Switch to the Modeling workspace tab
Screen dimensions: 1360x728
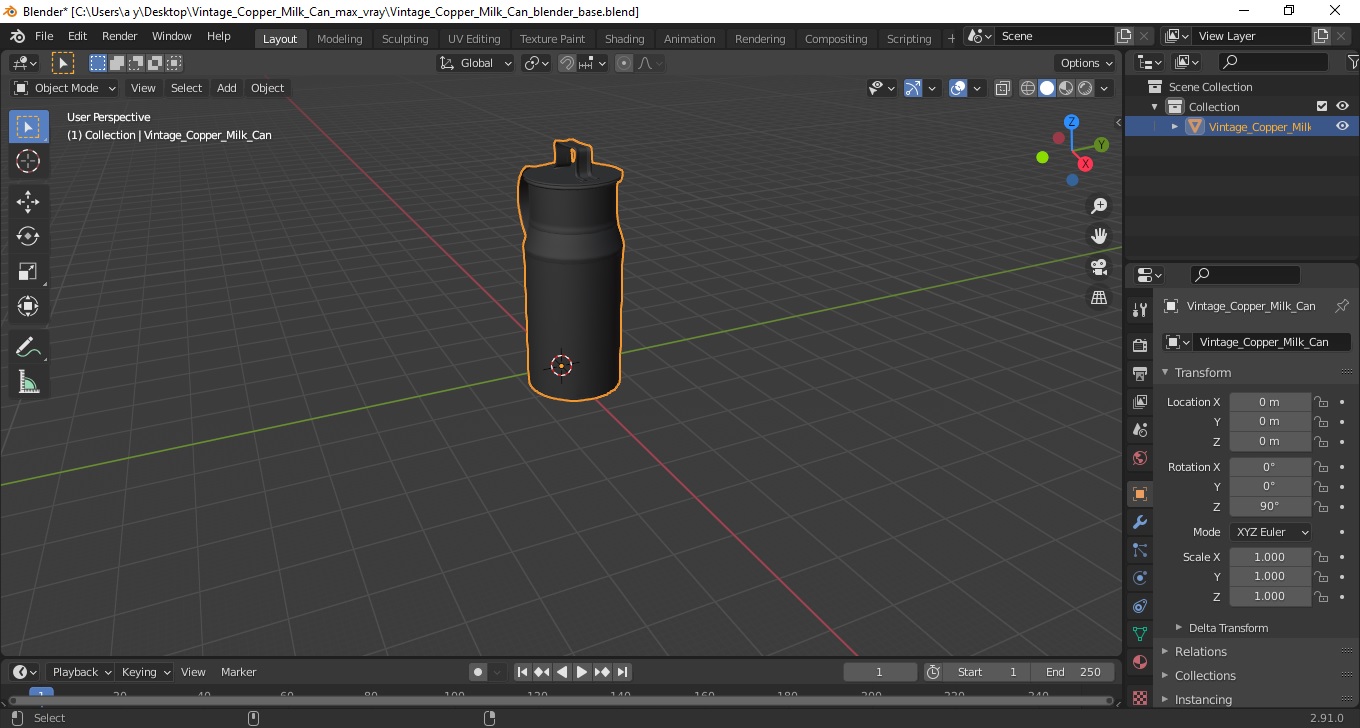click(339, 38)
